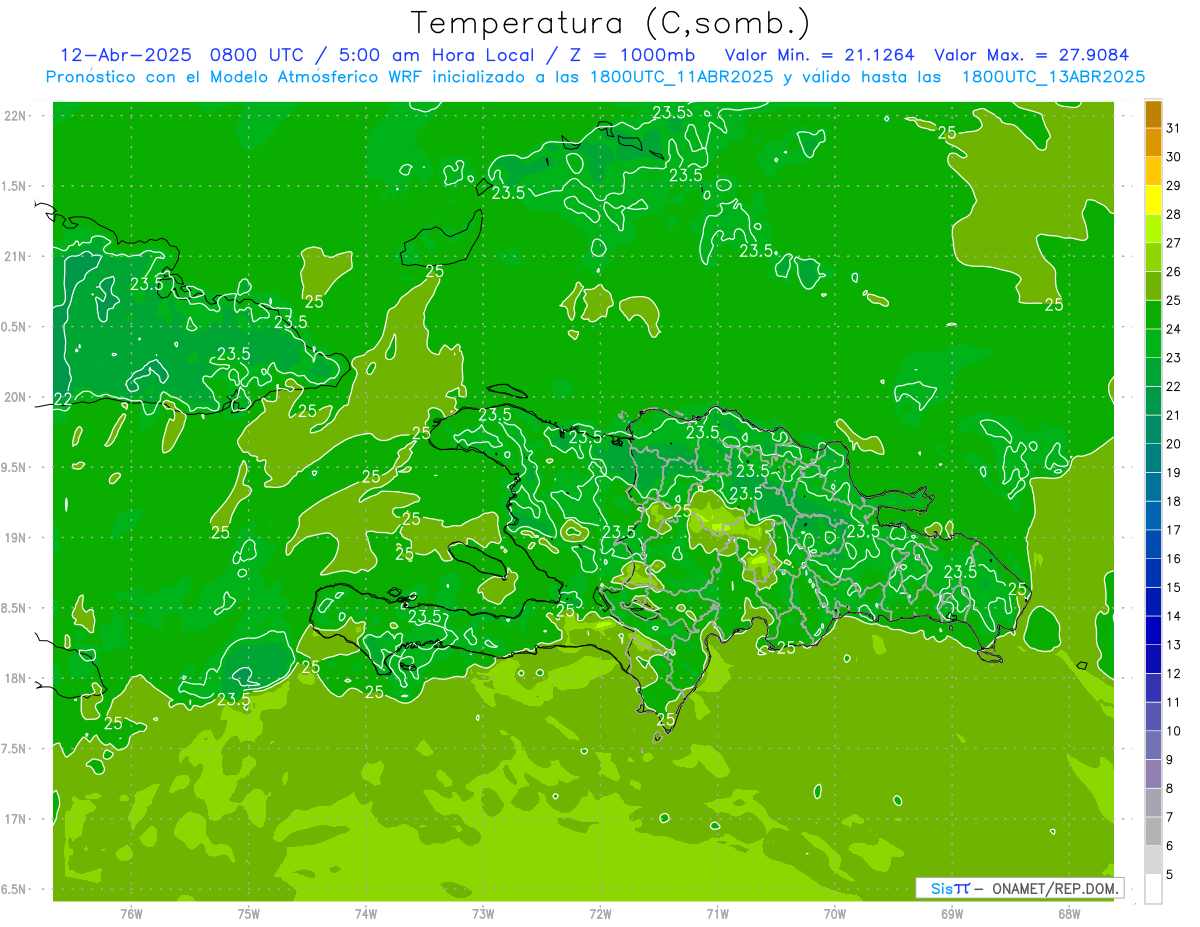Click legend scale value '30'

point(1174,157)
